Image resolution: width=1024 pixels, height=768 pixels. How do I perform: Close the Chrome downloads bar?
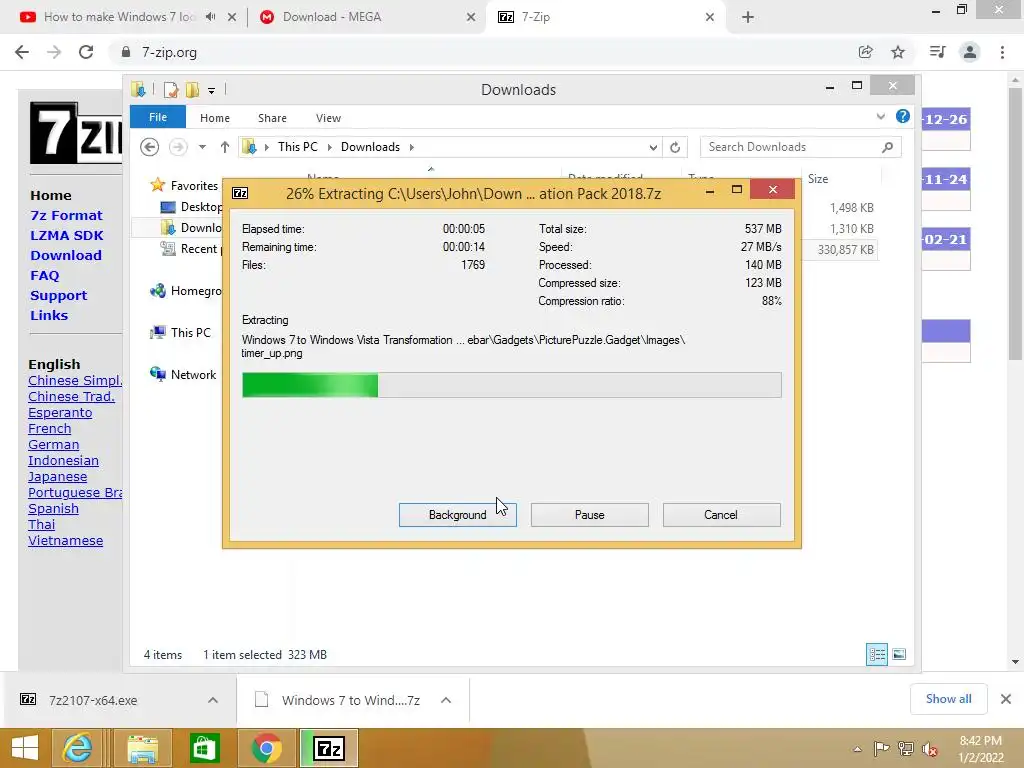tap(1006, 699)
